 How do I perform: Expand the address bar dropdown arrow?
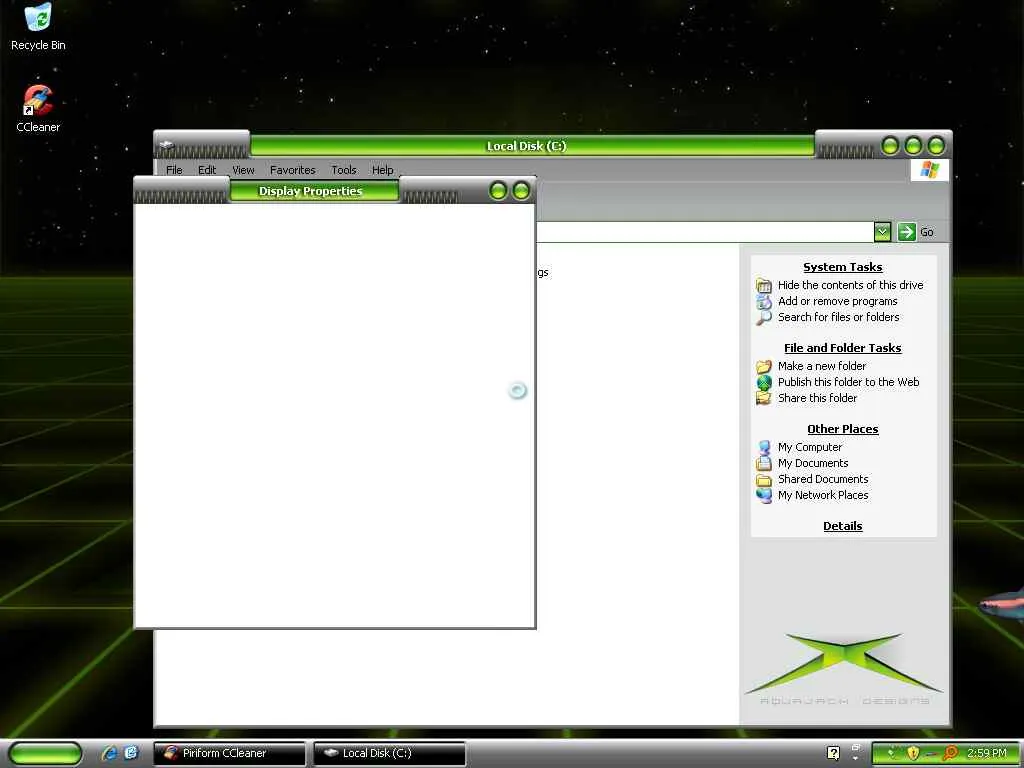882,232
